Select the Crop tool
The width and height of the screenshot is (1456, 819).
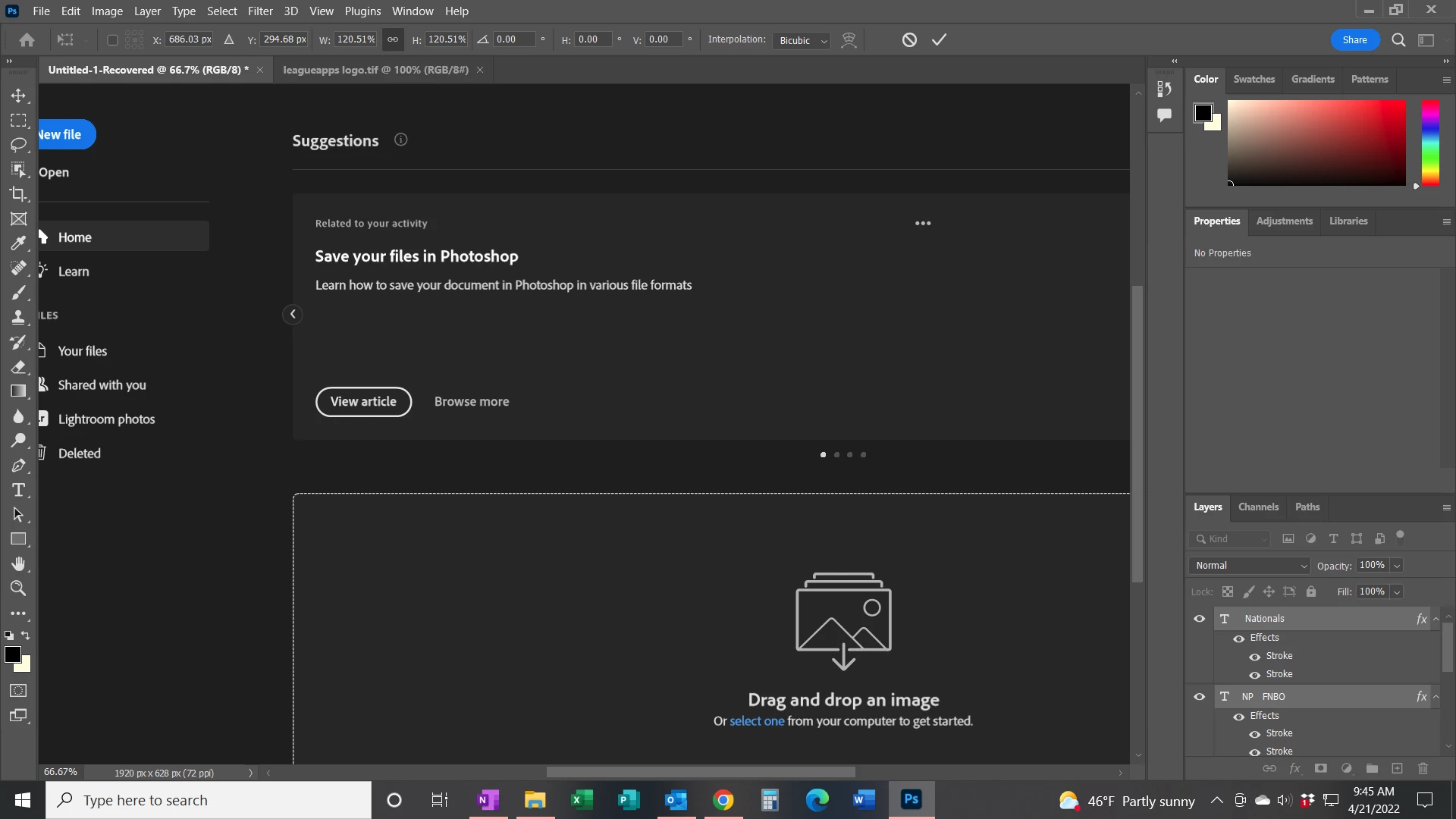[x=18, y=194]
